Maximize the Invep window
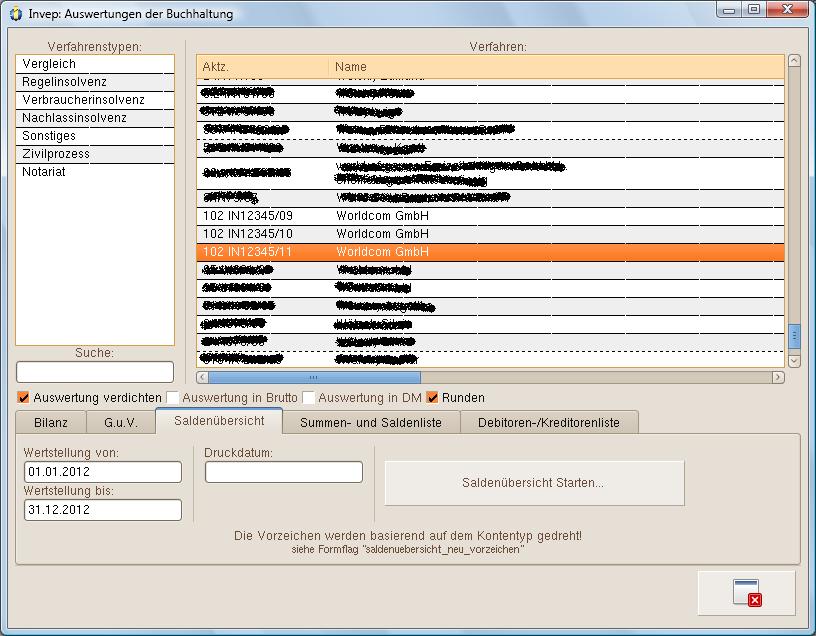 [754, 10]
